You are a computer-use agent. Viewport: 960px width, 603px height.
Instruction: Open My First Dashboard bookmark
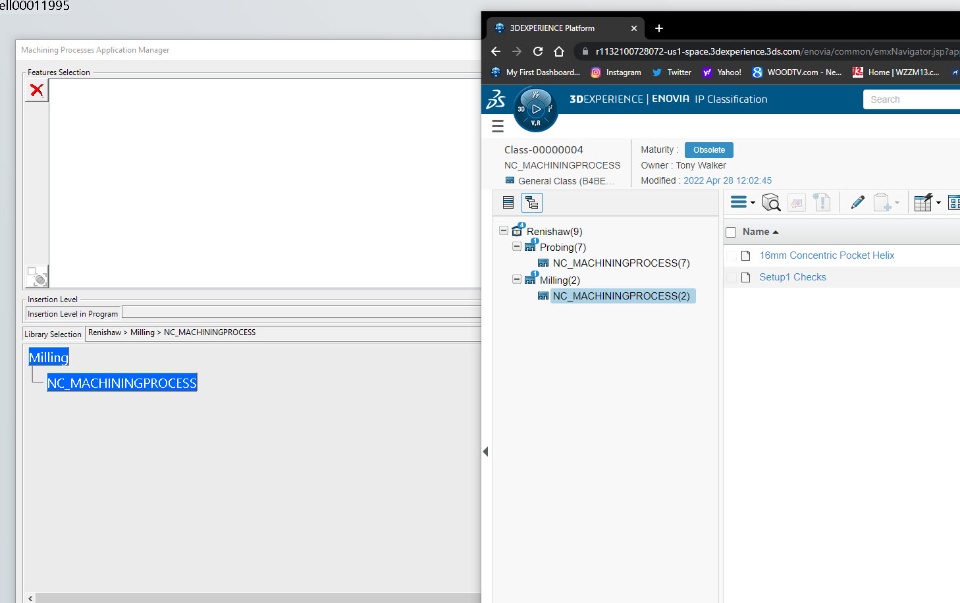pyautogui.click(x=536, y=72)
